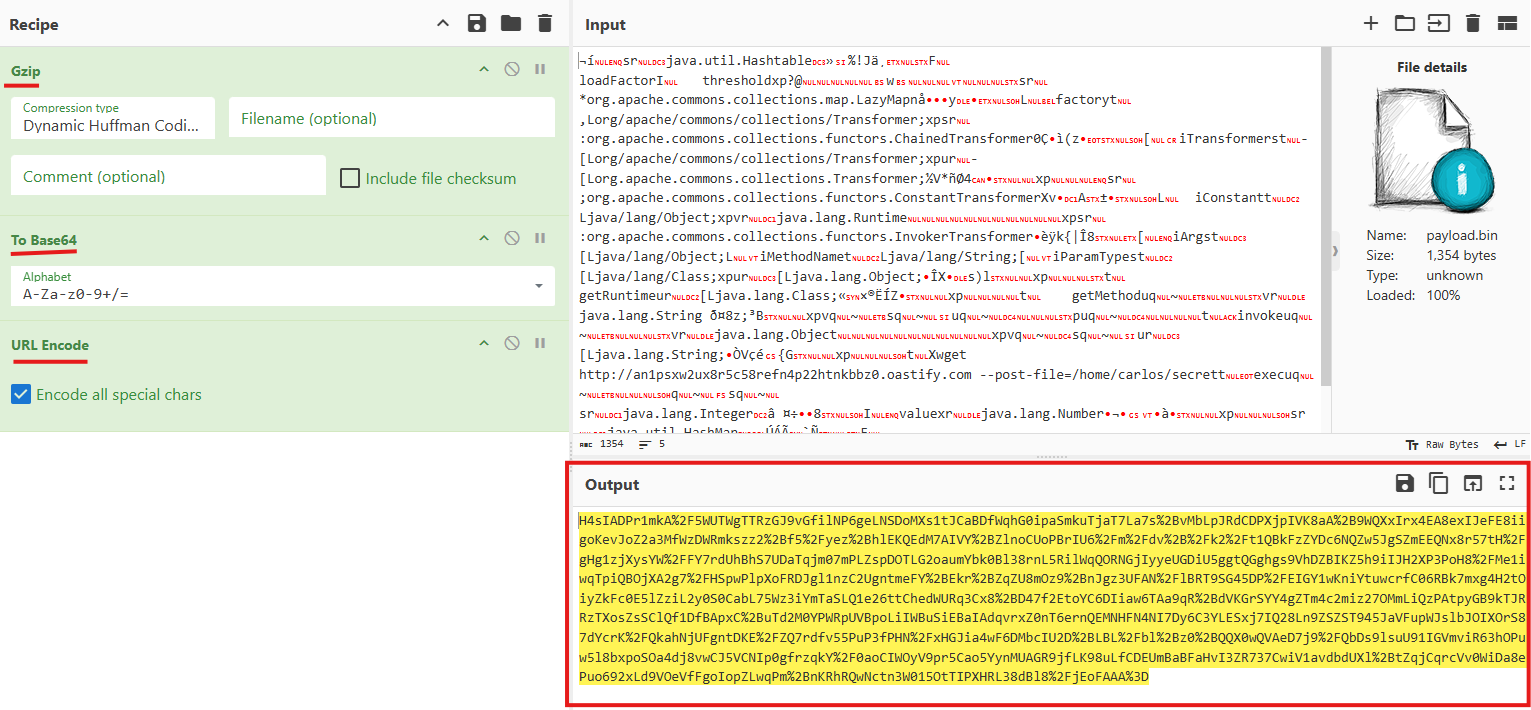Toggle breakpoint on To Base64

tap(540, 238)
